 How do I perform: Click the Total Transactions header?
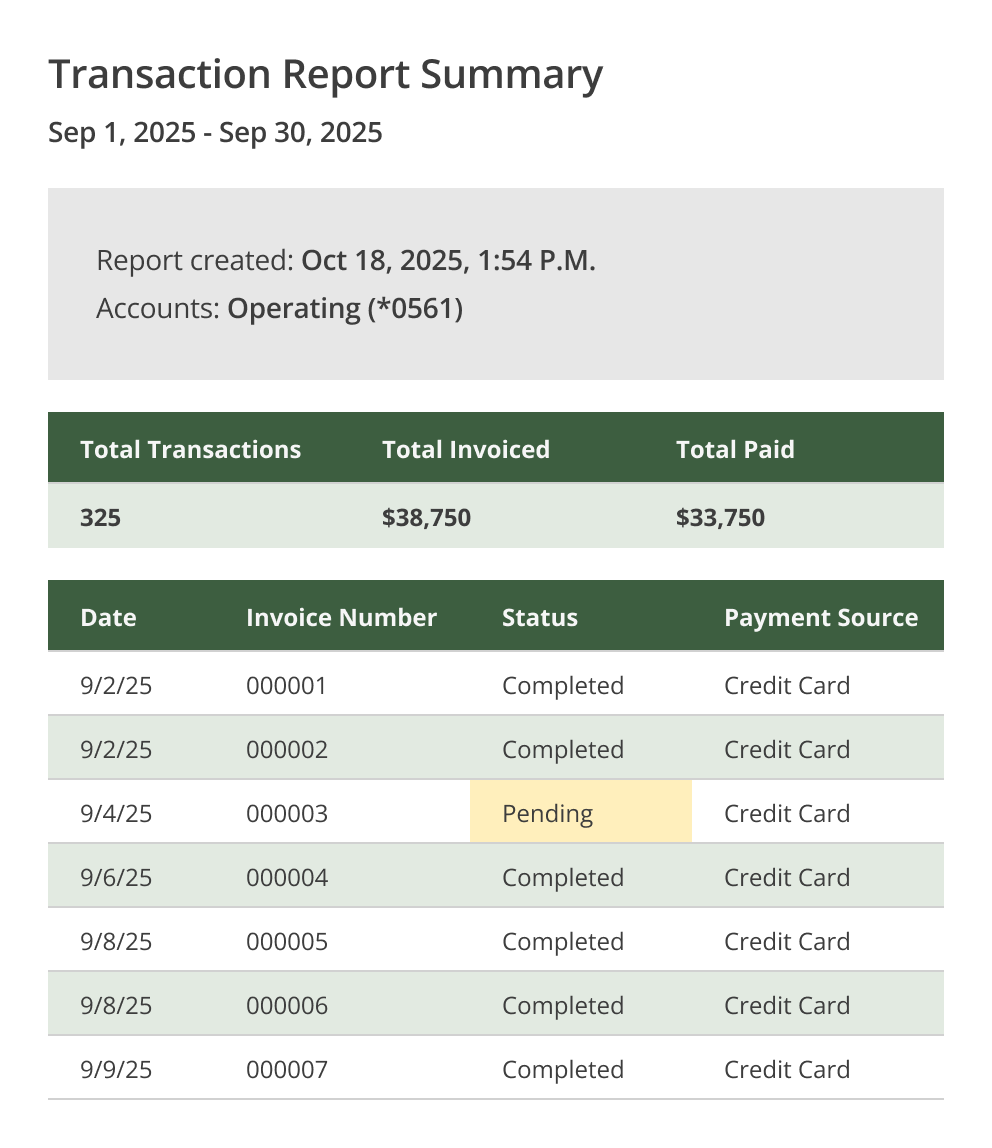(190, 449)
